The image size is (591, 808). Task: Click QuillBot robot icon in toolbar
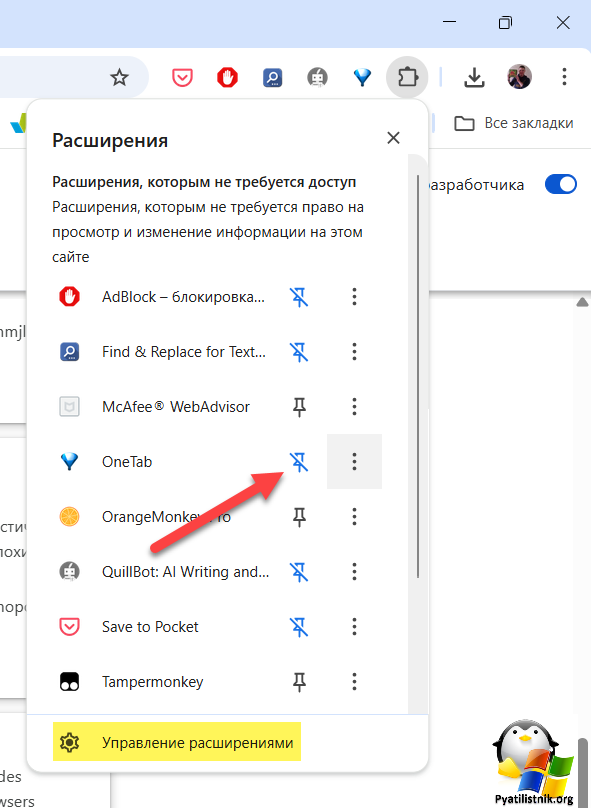pyautogui.click(x=317, y=78)
